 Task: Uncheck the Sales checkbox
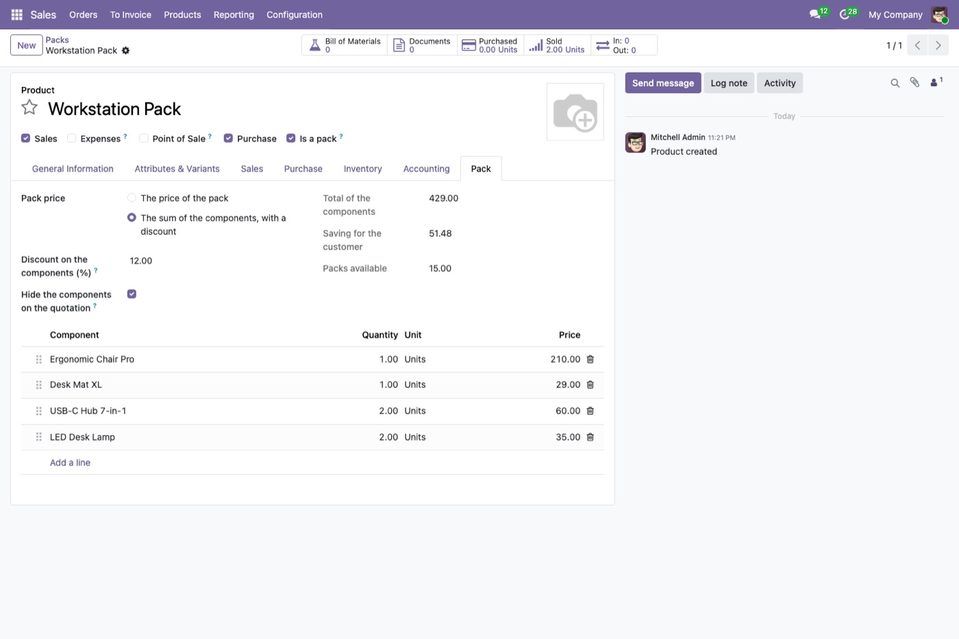coord(26,138)
